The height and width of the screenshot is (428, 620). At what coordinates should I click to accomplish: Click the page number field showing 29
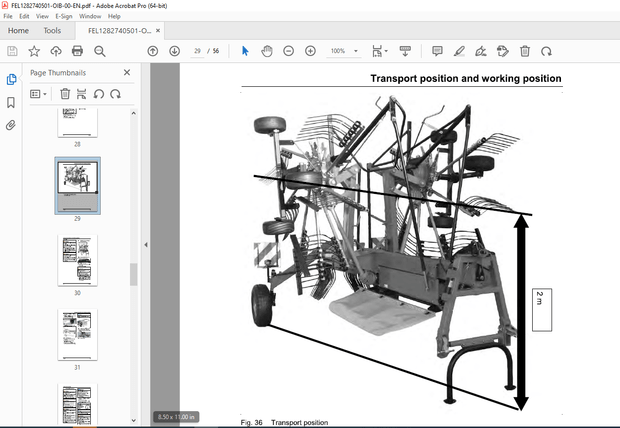[x=197, y=51]
